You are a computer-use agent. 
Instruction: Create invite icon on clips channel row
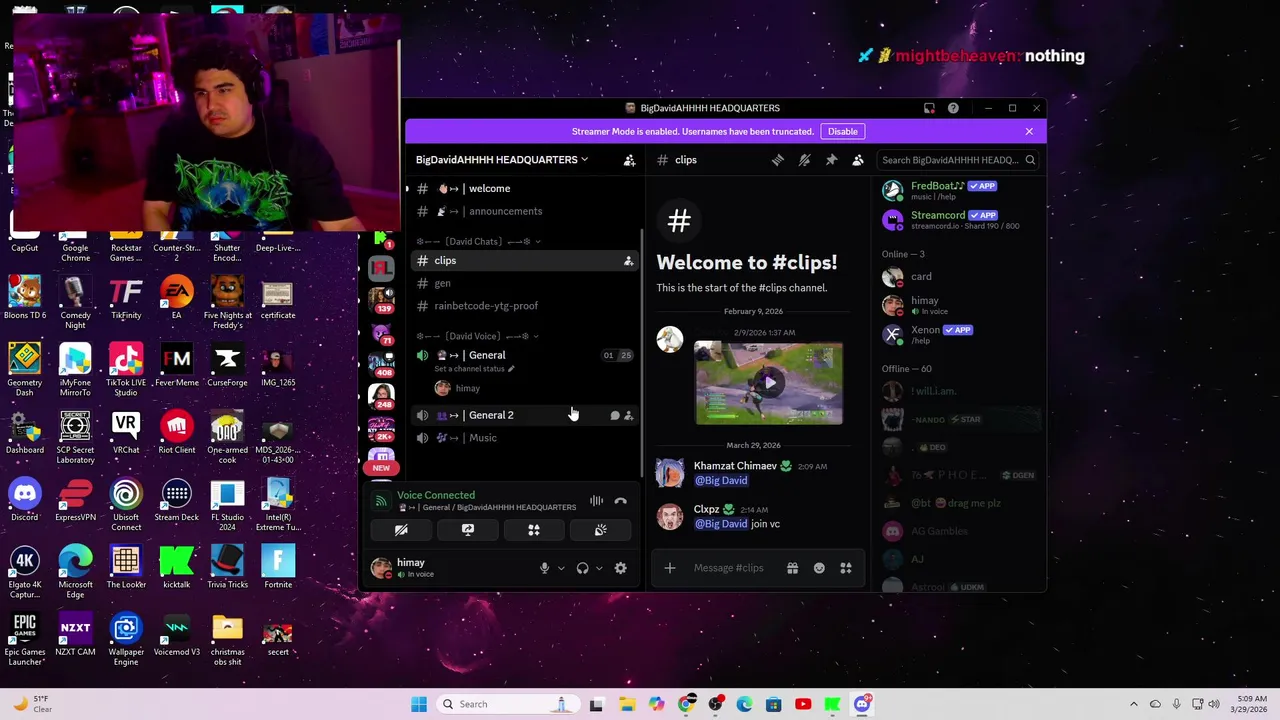point(628,261)
